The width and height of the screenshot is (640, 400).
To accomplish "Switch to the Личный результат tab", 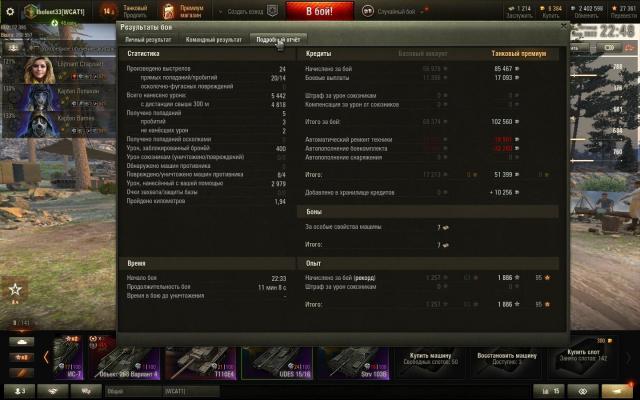I will [x=147, y=38].
